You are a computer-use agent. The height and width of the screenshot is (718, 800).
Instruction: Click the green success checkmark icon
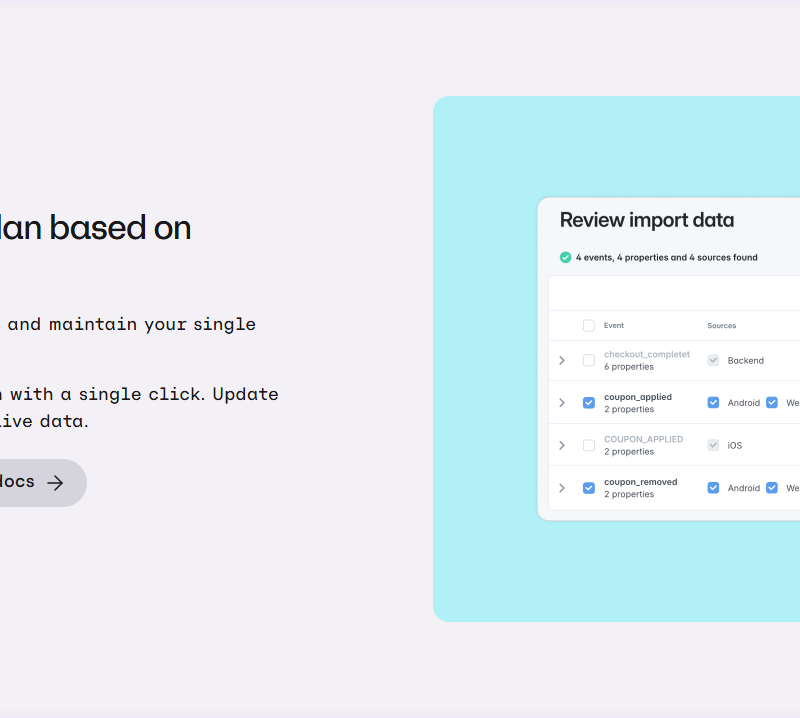pos(566,258)
